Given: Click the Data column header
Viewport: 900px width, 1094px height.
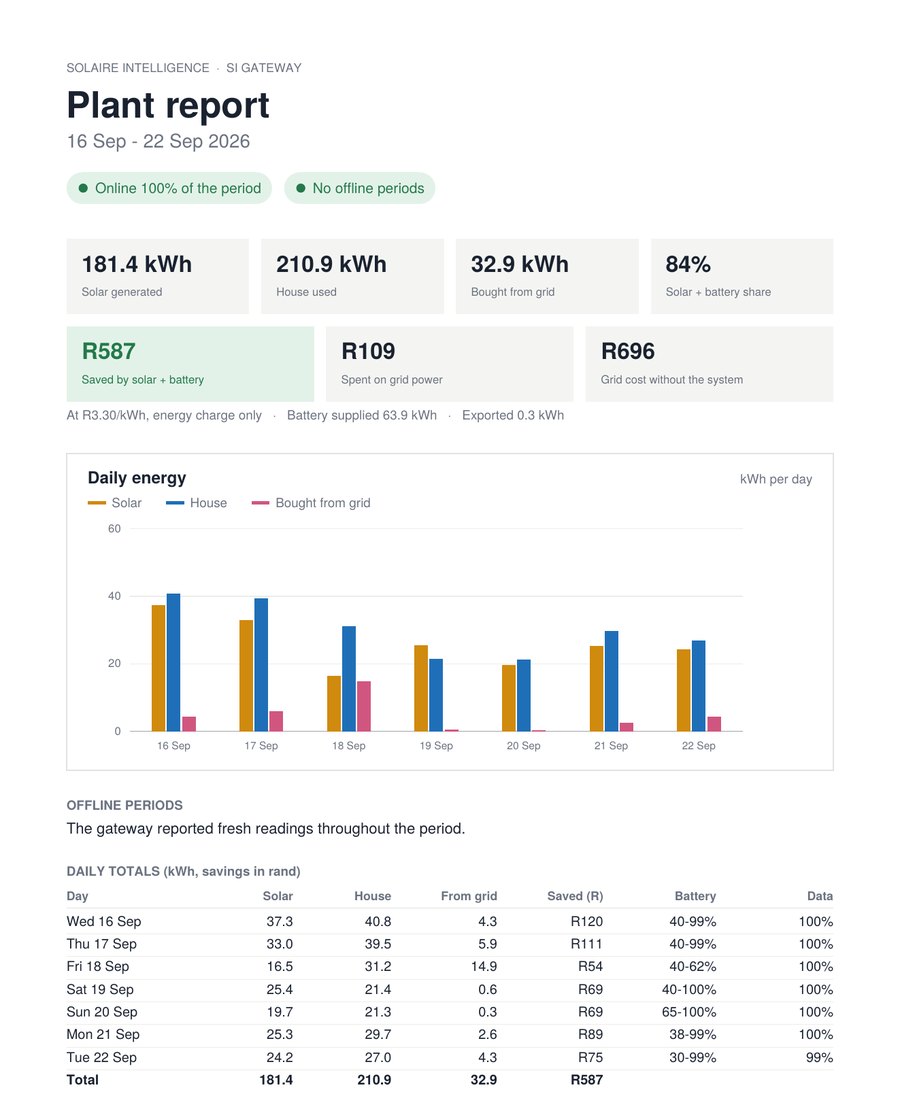Looking at the screenshot, I should point(820,896).
